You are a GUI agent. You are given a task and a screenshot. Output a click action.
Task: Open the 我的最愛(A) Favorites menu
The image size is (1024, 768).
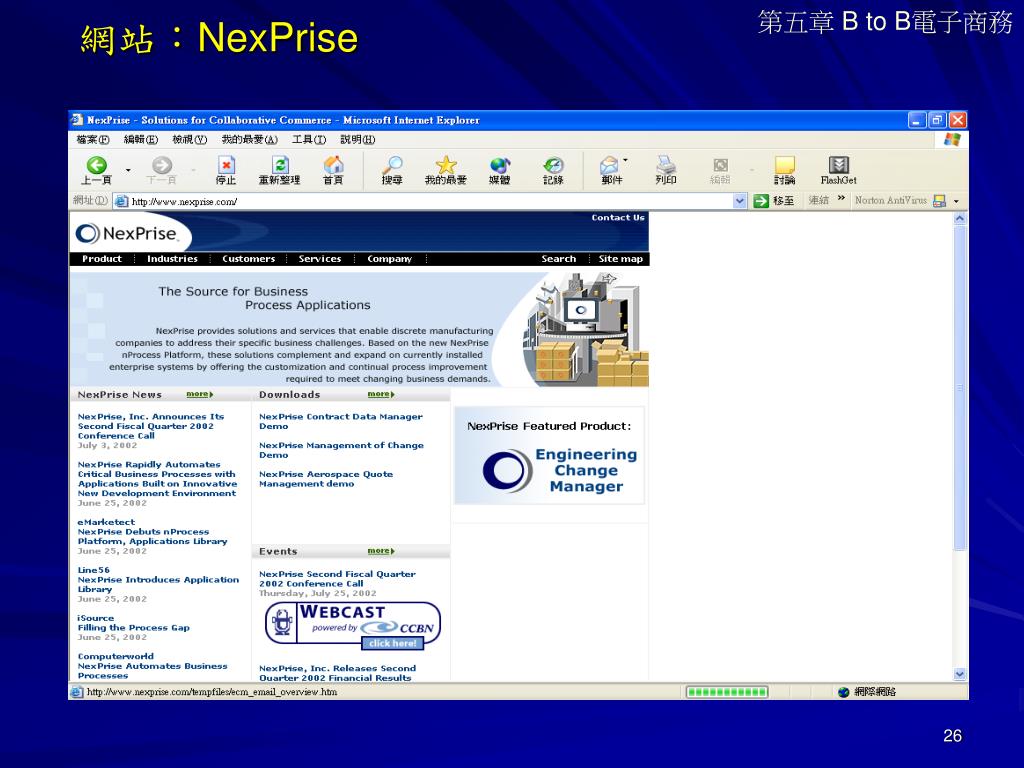(249, 140)
